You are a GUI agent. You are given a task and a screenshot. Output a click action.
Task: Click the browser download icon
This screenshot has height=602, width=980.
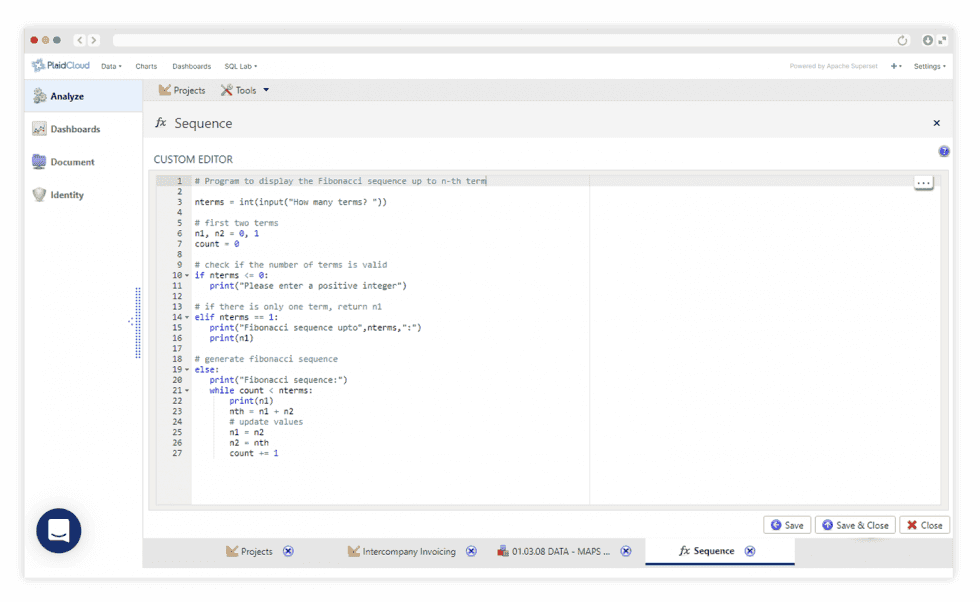[x=928, y=40]
